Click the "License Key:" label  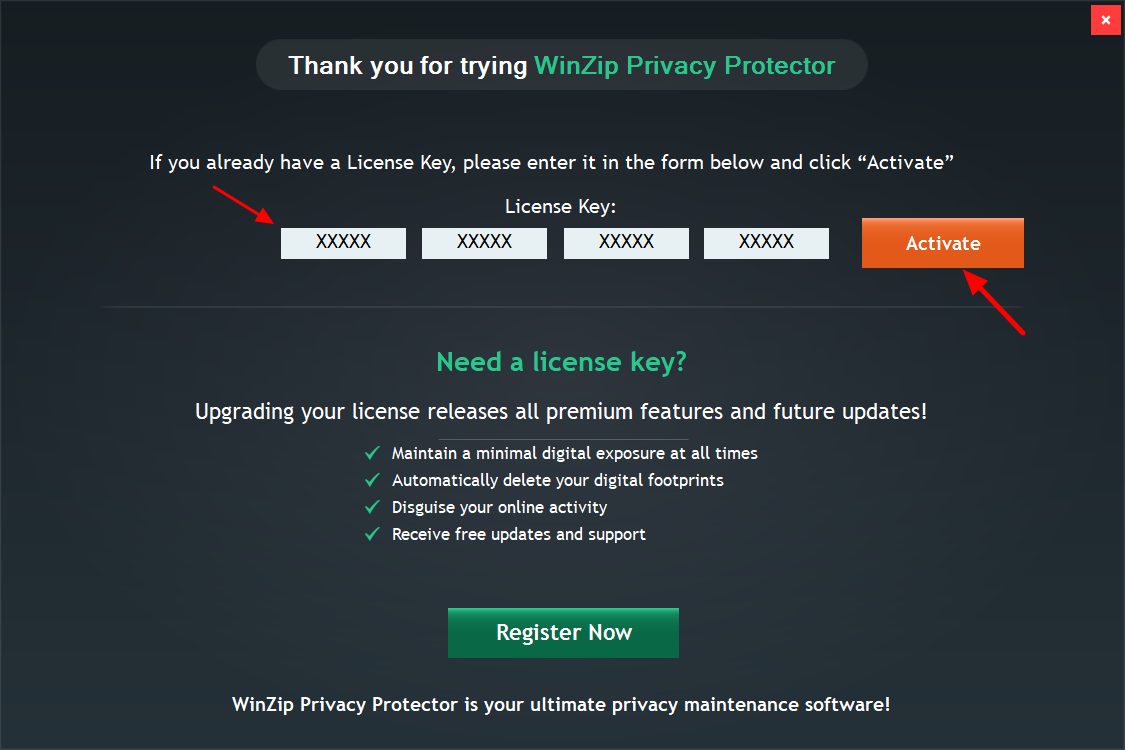click(561, 207)
